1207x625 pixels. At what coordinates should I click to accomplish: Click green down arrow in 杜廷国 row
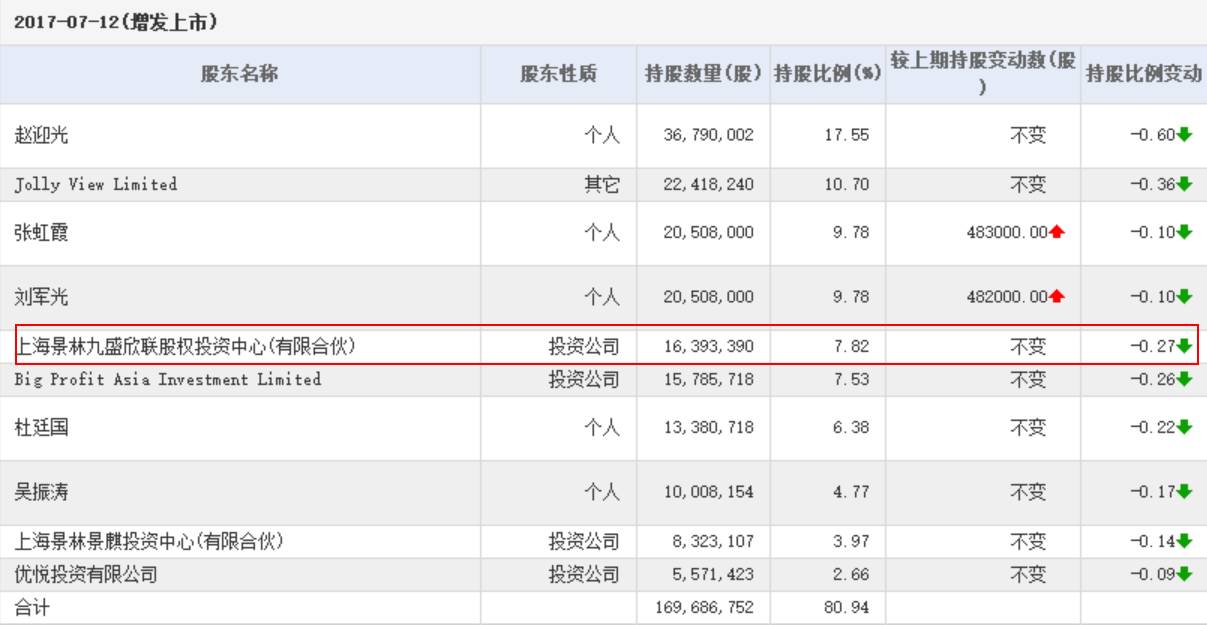click(x=1185, y=427)
